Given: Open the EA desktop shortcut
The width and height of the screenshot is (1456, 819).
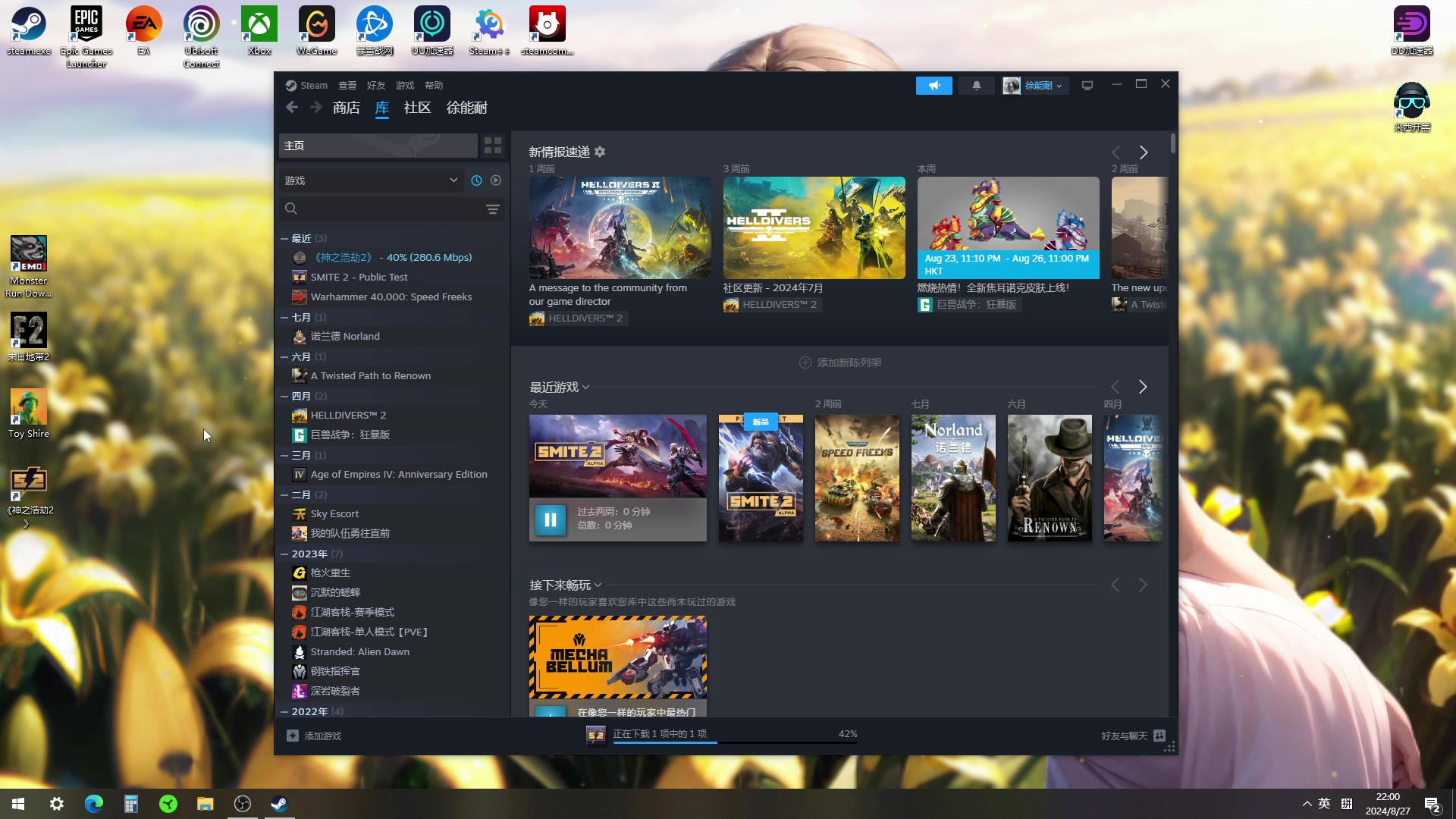Looking at the screenshot, I should 144,31.
